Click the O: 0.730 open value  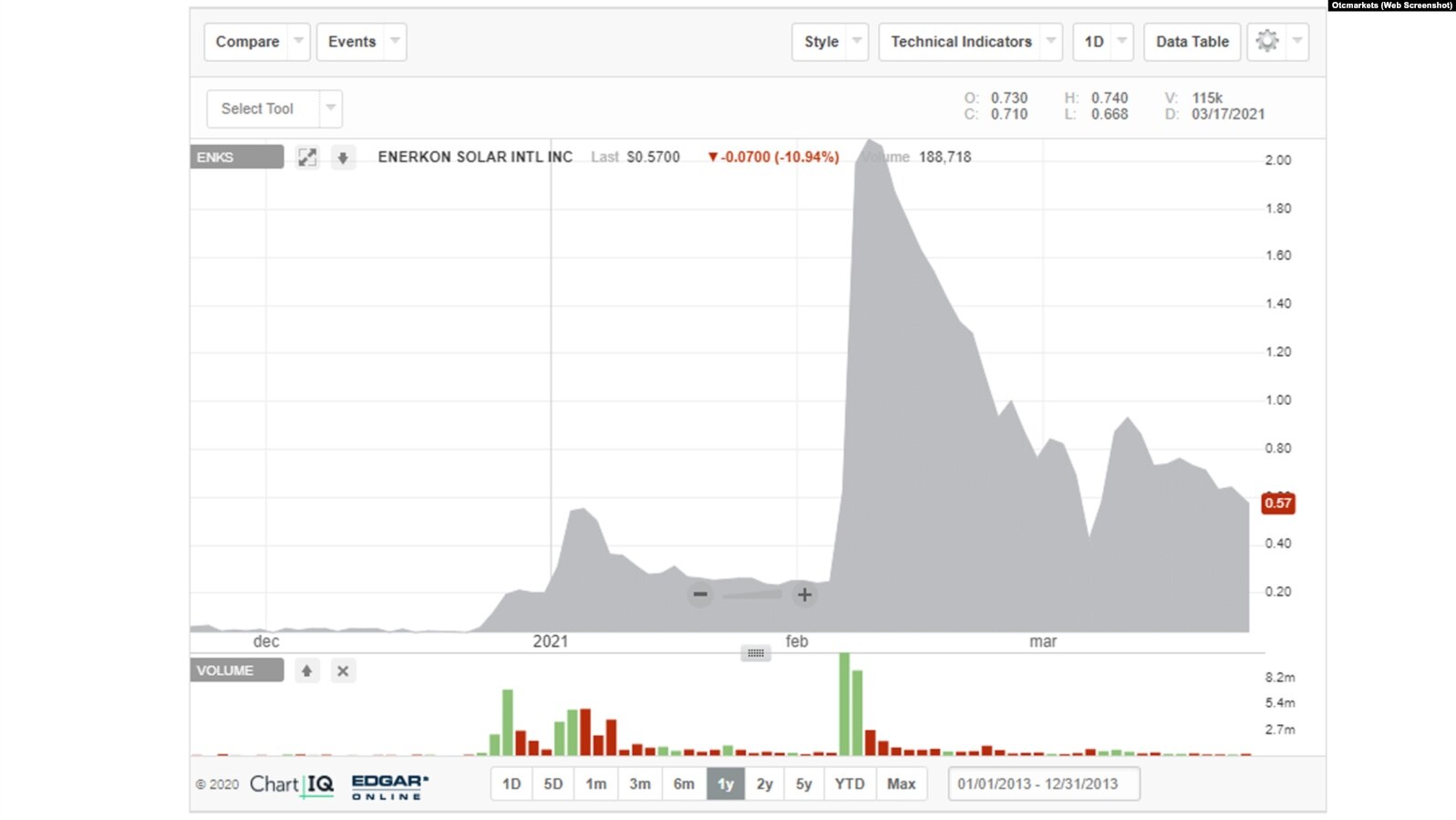(x=996, y=98)
